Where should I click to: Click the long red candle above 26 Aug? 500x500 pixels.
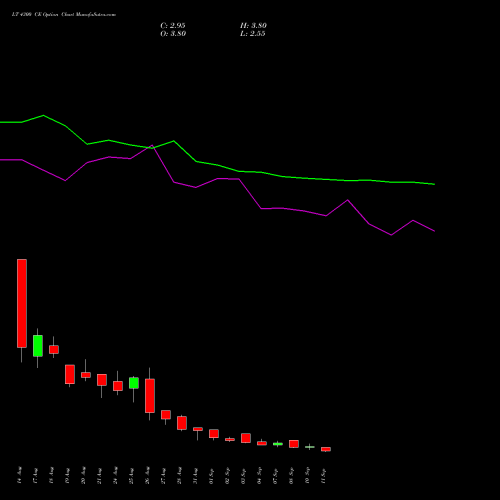(x=150, y=396)
